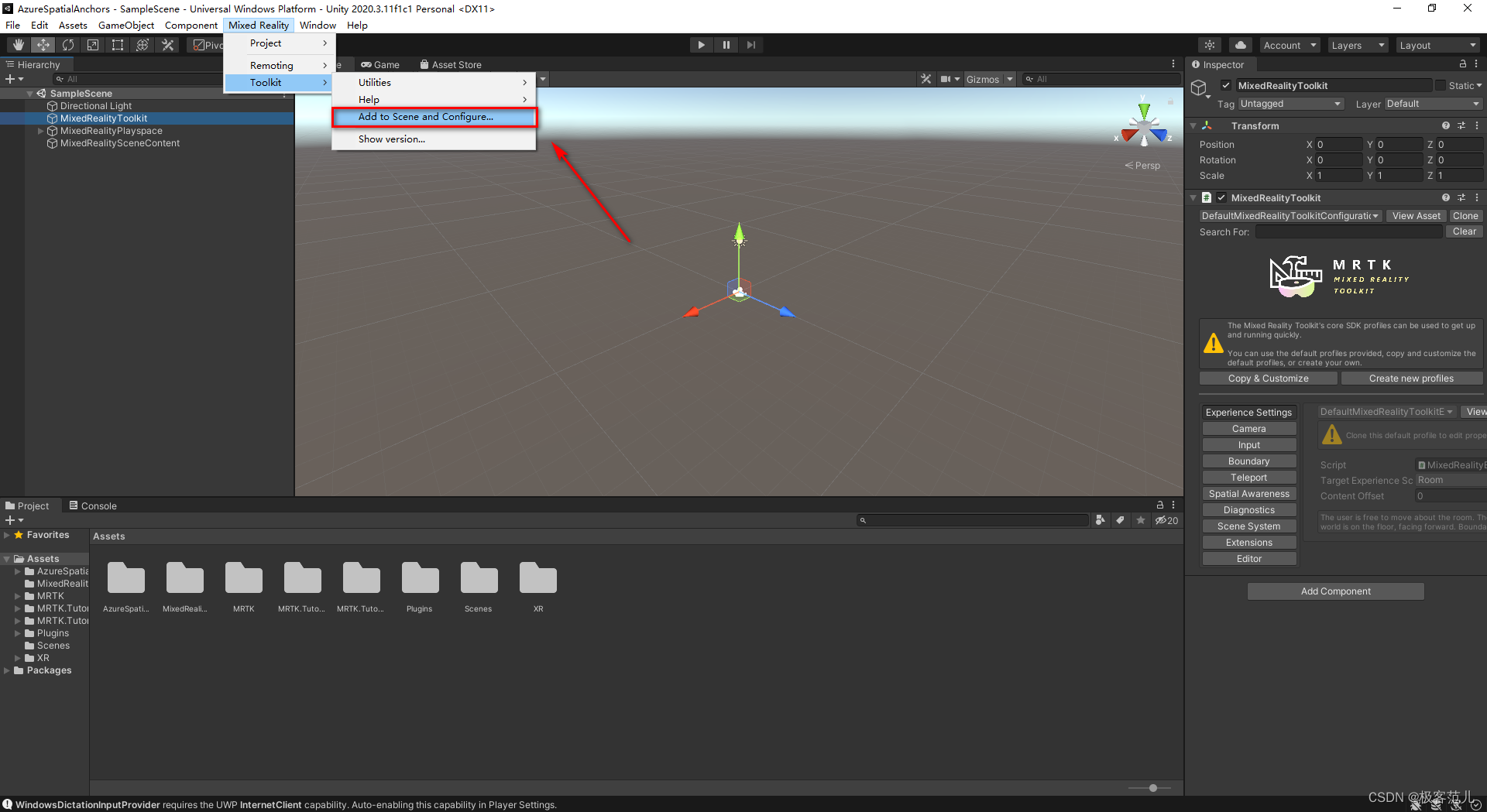The width and height of the screenshot is (1487, 812).
Task: Select Directional Light in Hierarchy
Action: point(96,106)
